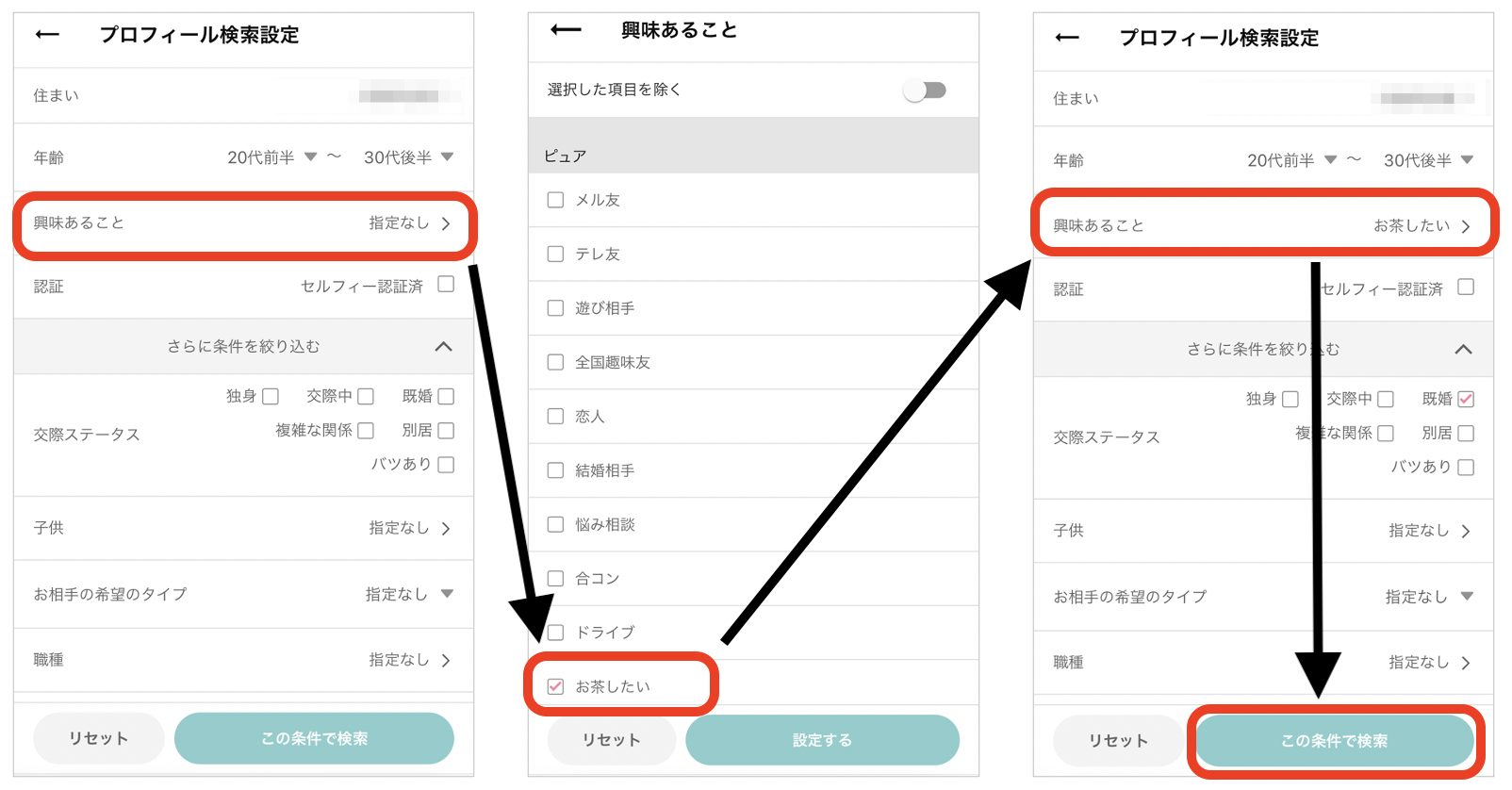Go back from left プロフィール検索設定 screen
Image resolution: width=1512 pixels, height=790 pixels.
pyautogui.click(x=47, y=35)
